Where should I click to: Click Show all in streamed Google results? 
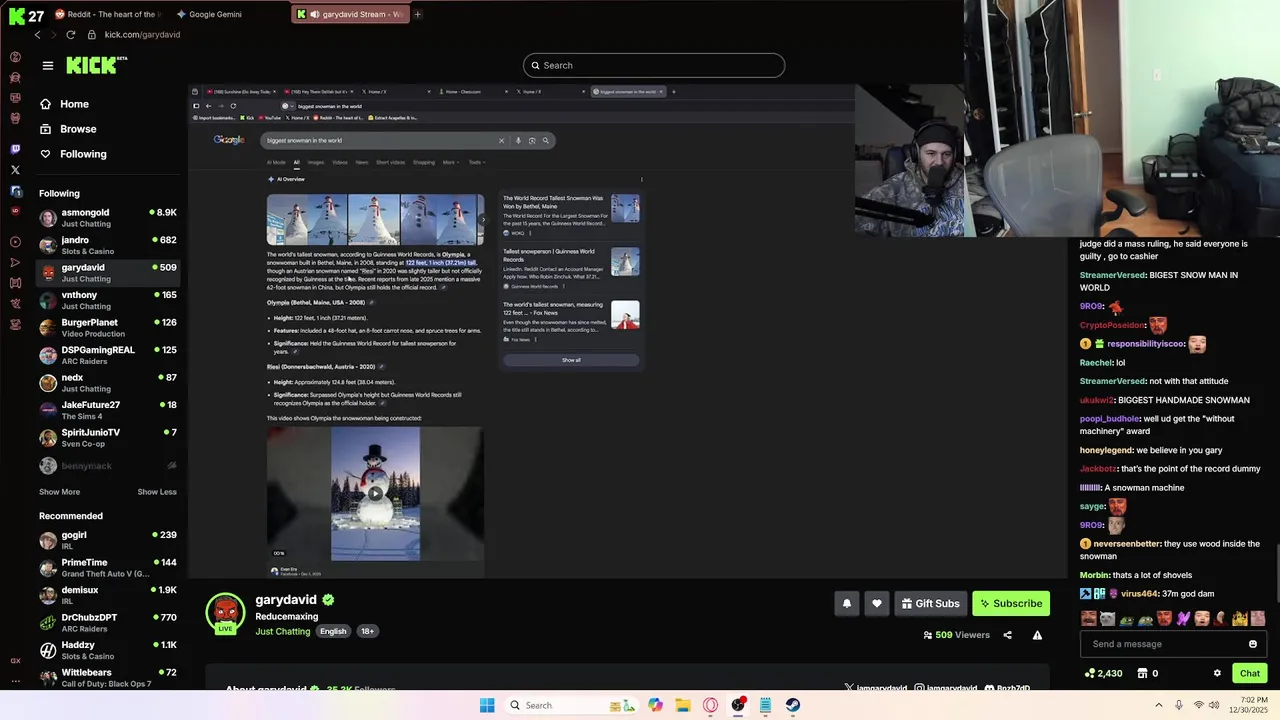click(x=571, y=360)
